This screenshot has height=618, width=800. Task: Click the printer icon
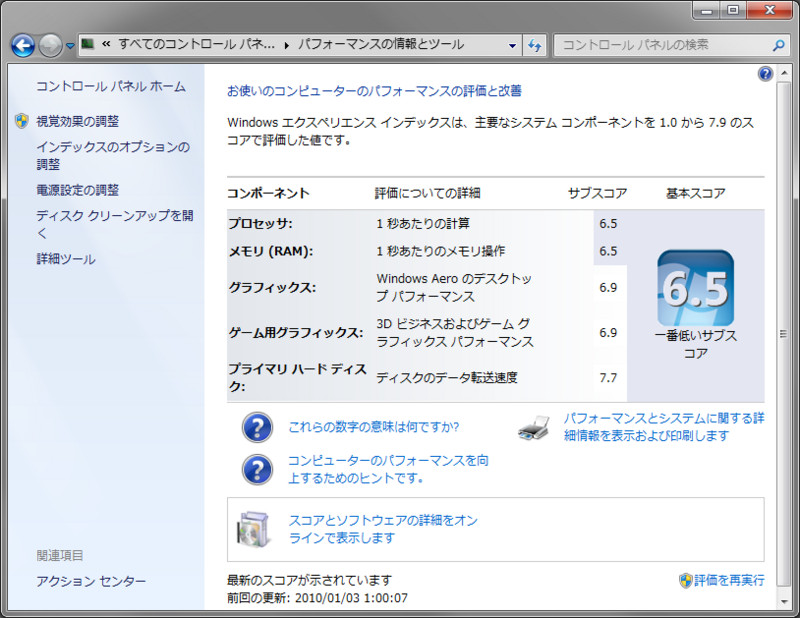[x=534, y=428]
